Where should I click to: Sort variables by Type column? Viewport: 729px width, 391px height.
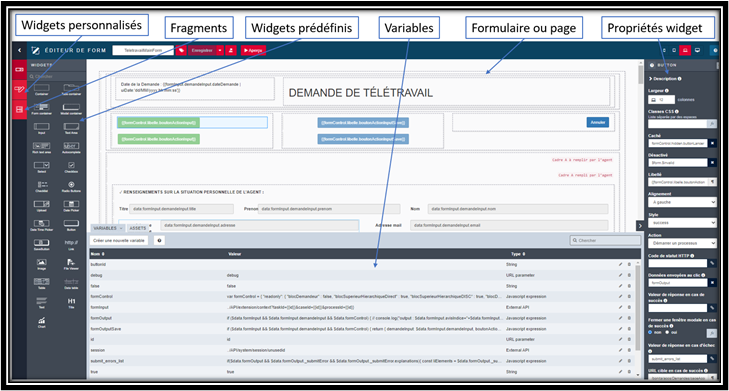pos(518,254)
